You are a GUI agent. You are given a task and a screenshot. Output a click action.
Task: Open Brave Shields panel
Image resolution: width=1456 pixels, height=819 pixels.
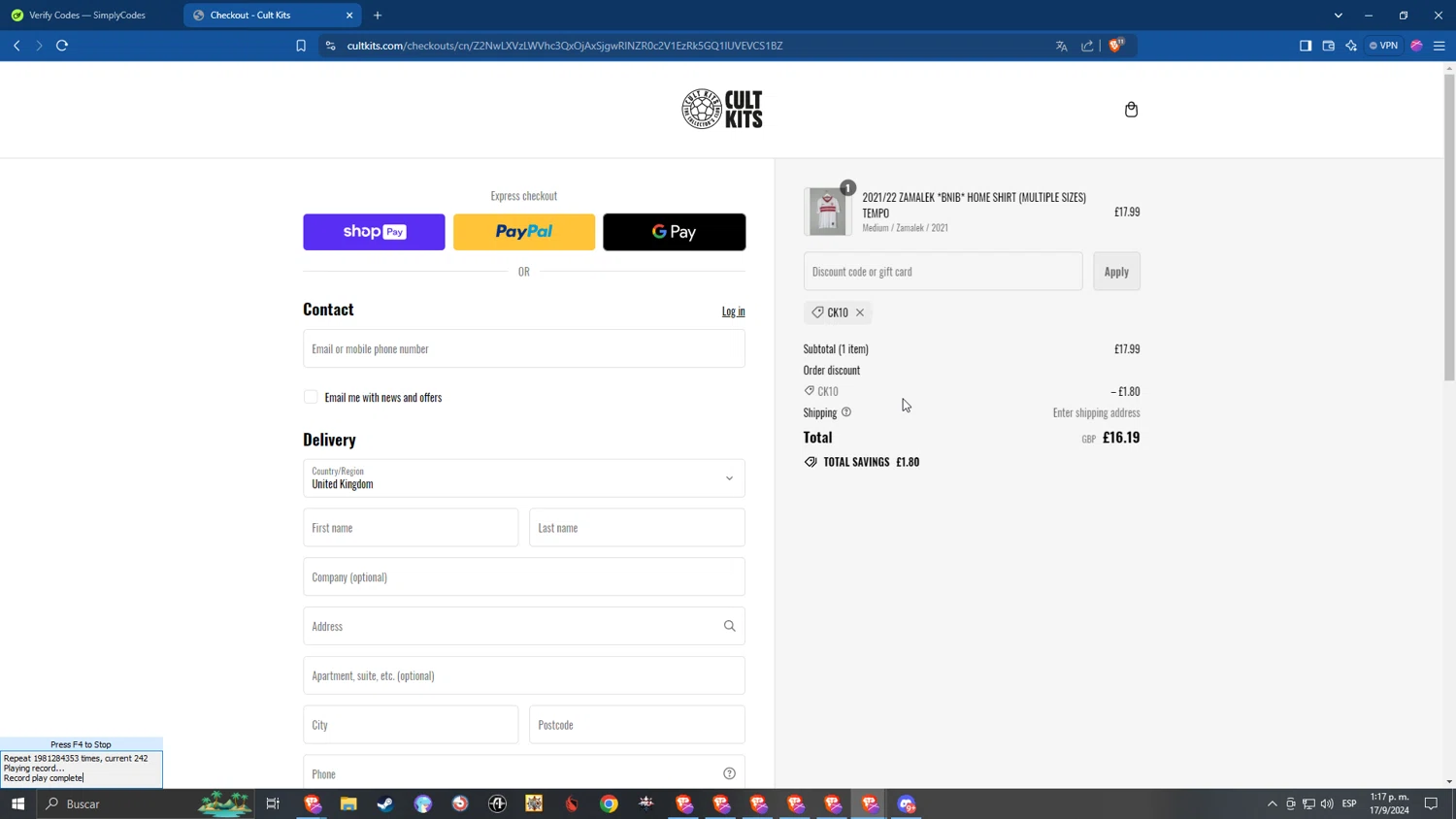pos(1116,45)
